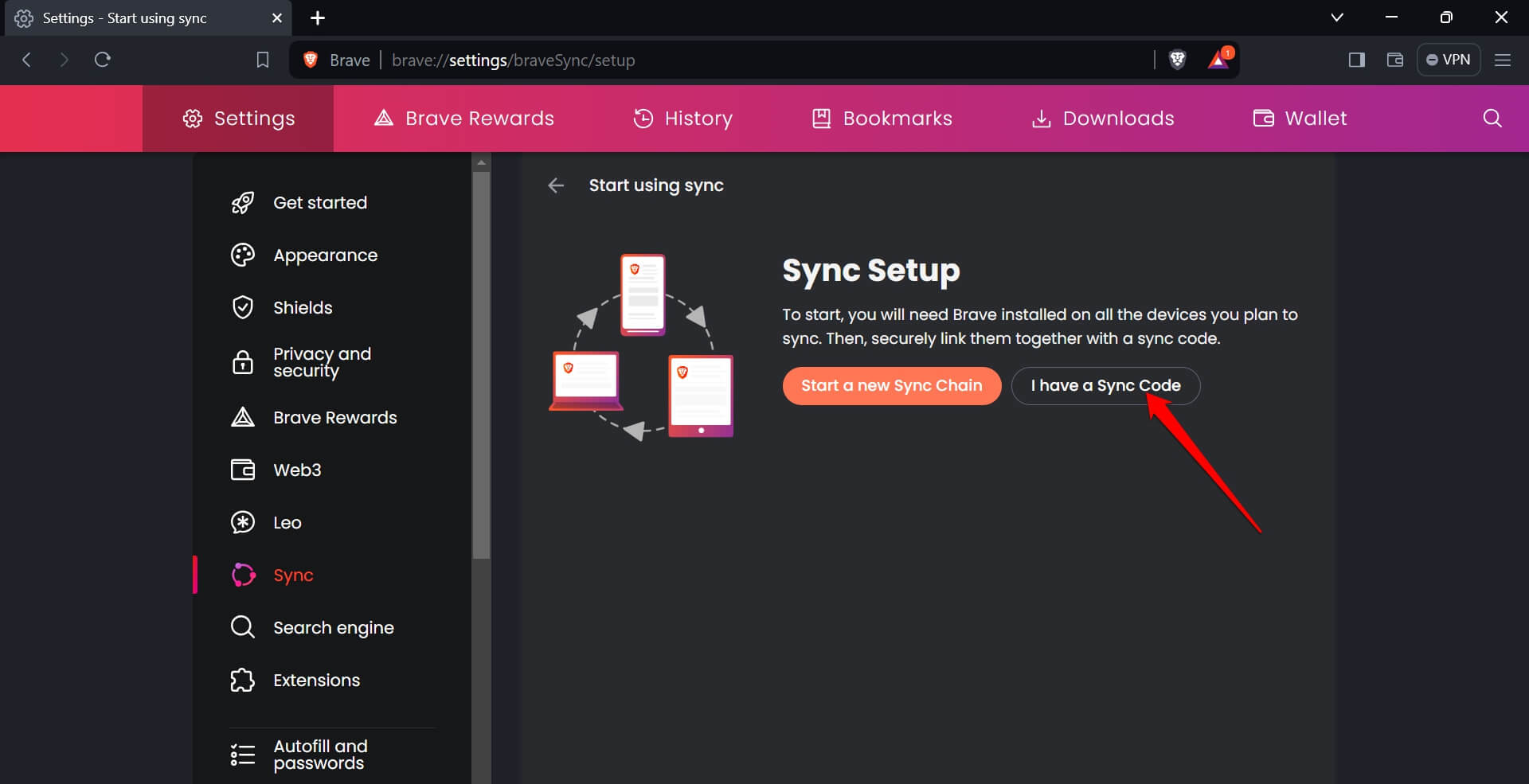
Task: Bookmark this page with the bookmark icon
Action: [x=263, y=60]
